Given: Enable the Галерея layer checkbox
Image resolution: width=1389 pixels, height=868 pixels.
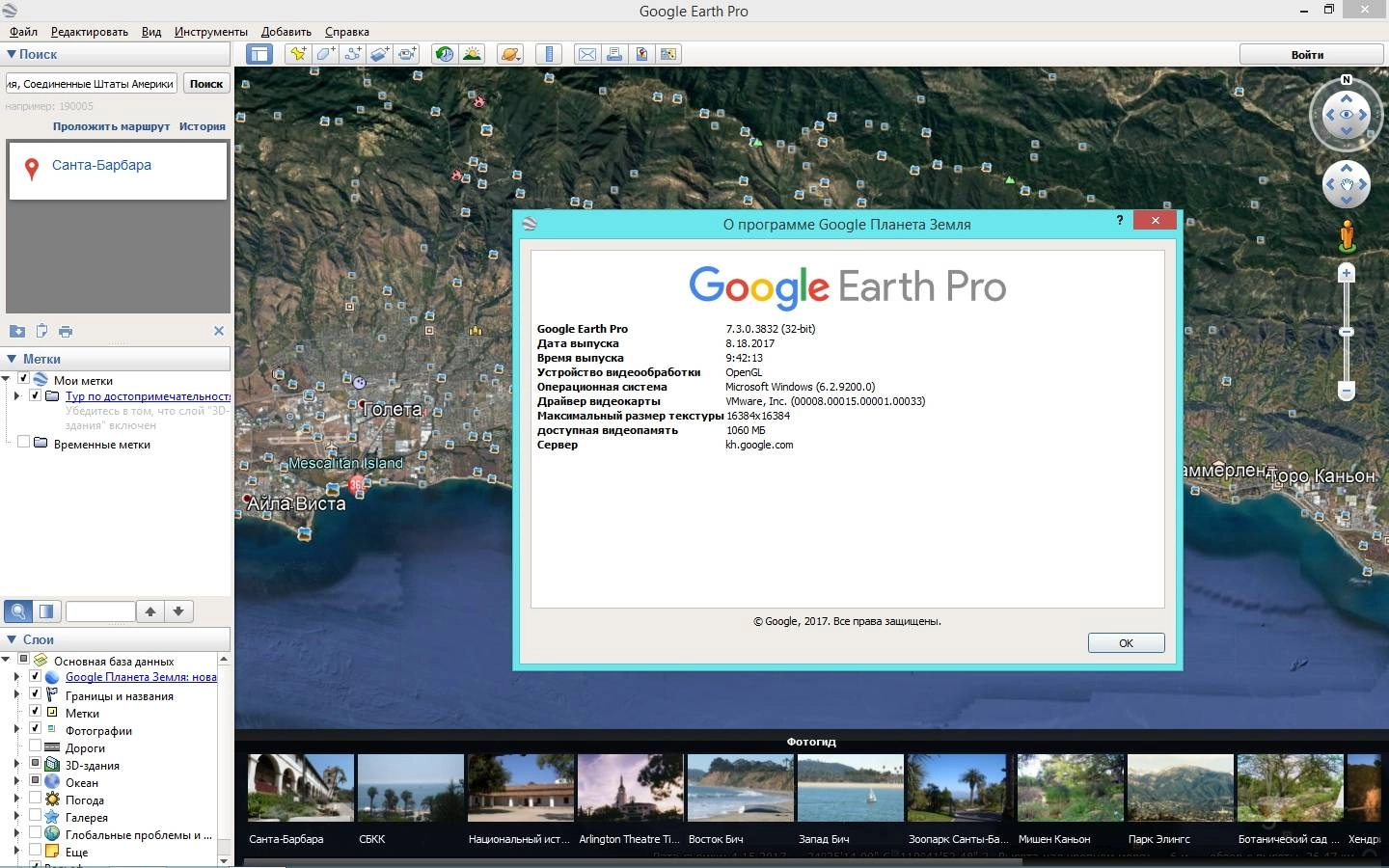Looking at the screenshot, I should click(x=36, y=816).
